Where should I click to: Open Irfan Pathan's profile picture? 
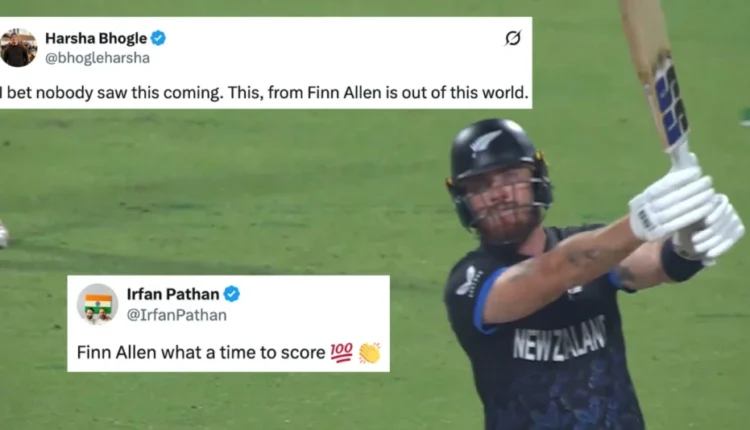(x=98, y=304)
